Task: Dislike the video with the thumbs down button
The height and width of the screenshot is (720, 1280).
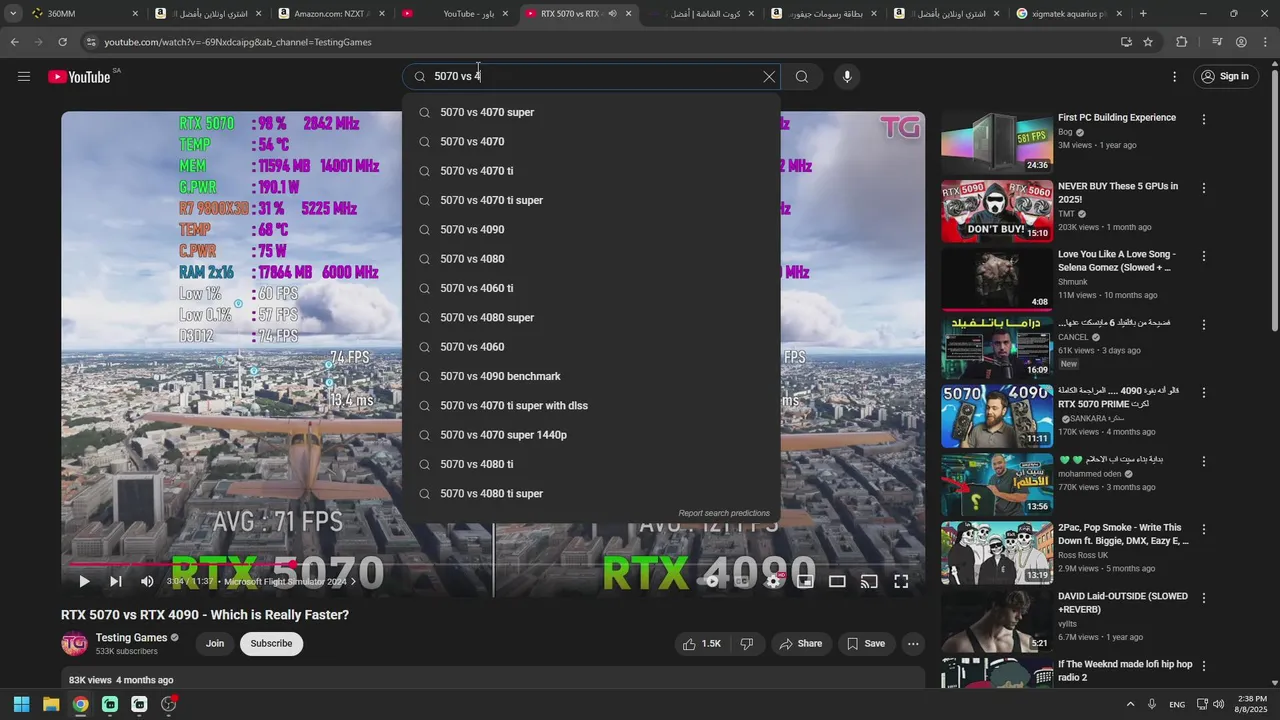Action: click(x=746, y=644)
